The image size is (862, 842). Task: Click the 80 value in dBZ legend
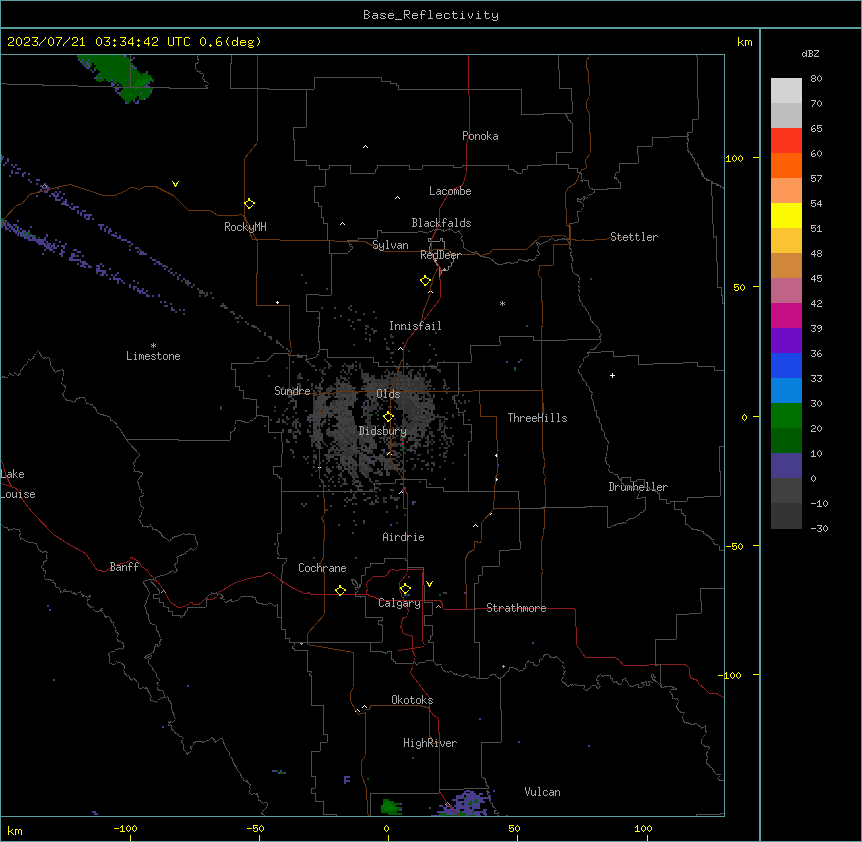(x=816, y=79)
